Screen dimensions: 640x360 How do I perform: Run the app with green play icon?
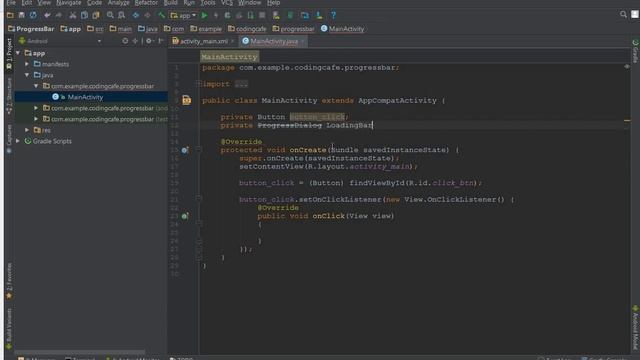204,16
